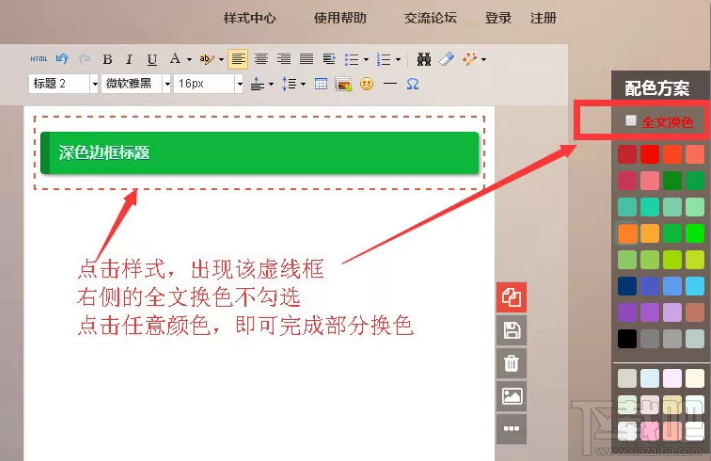Click the more options ellipsis button
711x461 pixels.
coord(511,429)
